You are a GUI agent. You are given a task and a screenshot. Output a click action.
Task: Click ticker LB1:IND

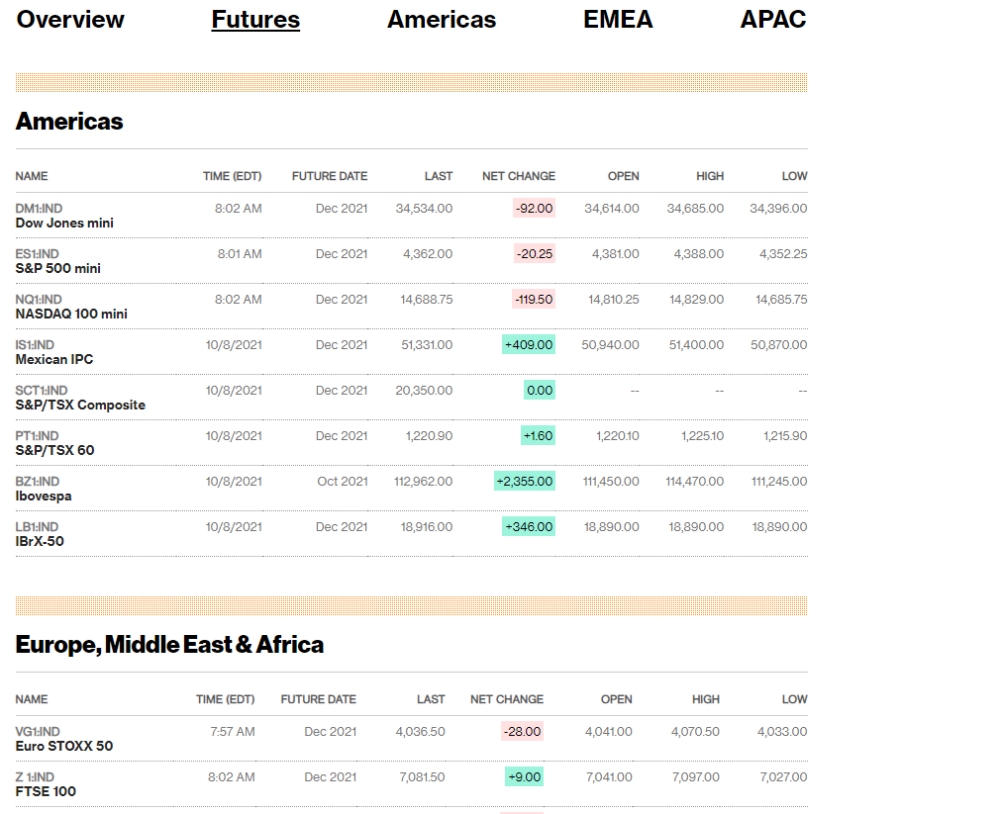37,527
